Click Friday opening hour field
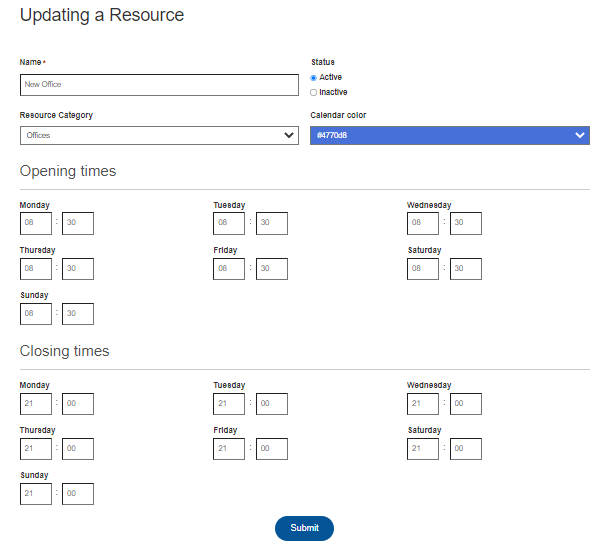Screen dimensions: 606x548 point(229,269)
